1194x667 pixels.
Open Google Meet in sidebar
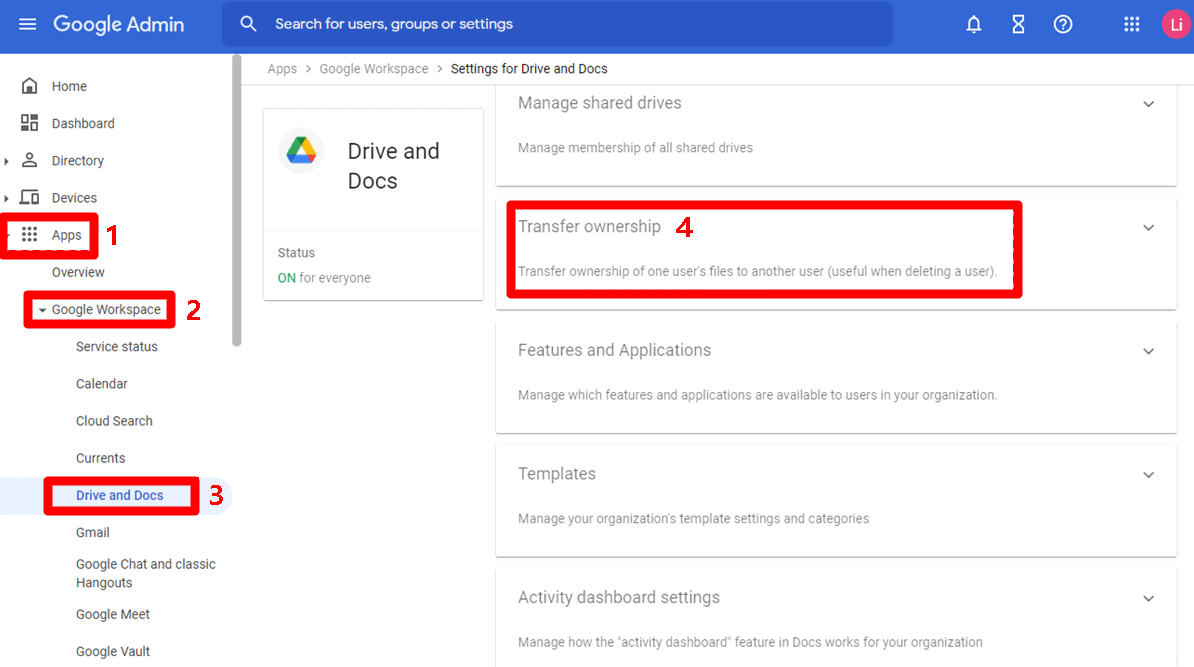point(113,614)
